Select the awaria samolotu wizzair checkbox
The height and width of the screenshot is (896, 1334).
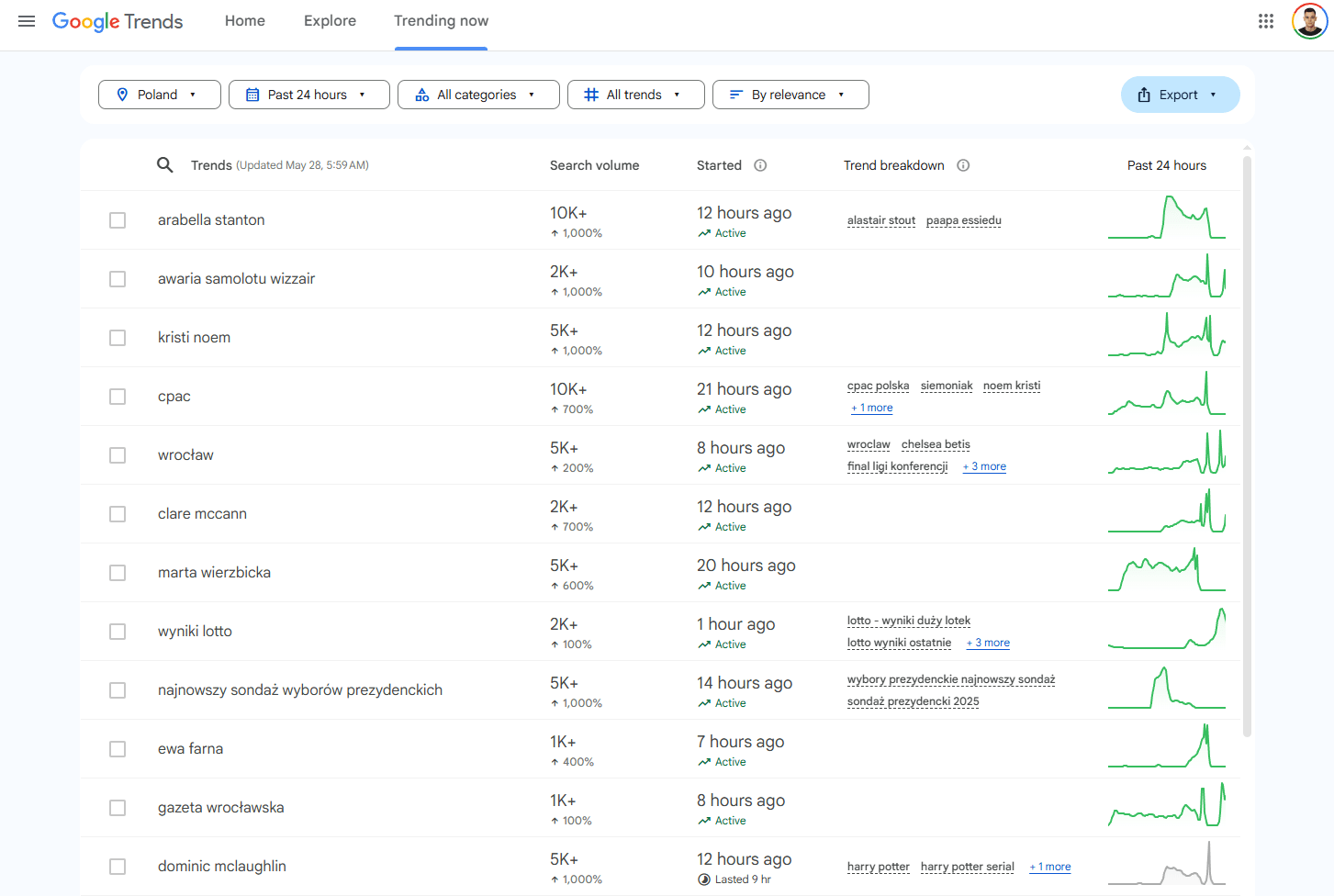[x=118, y=279]
